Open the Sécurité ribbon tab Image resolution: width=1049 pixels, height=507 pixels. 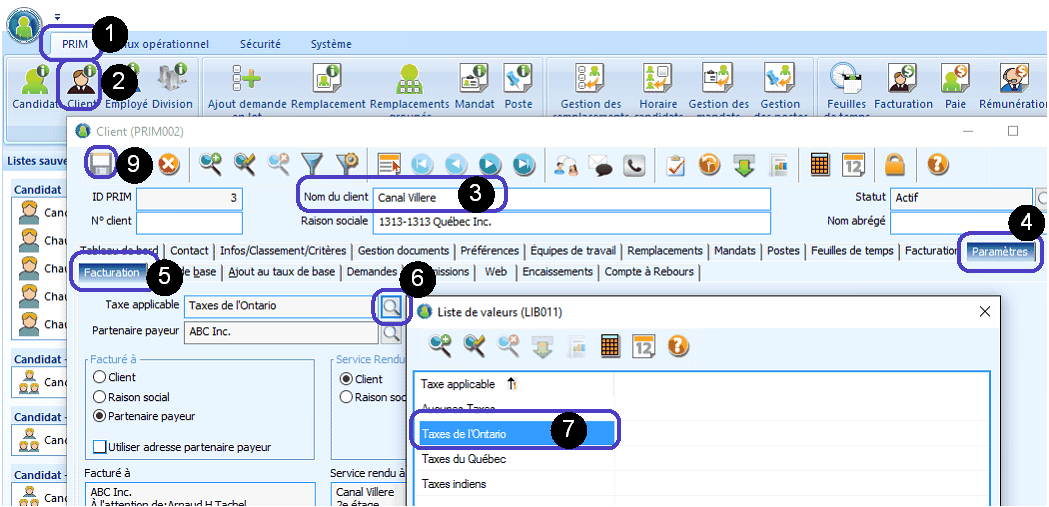(x=260, y=44)
